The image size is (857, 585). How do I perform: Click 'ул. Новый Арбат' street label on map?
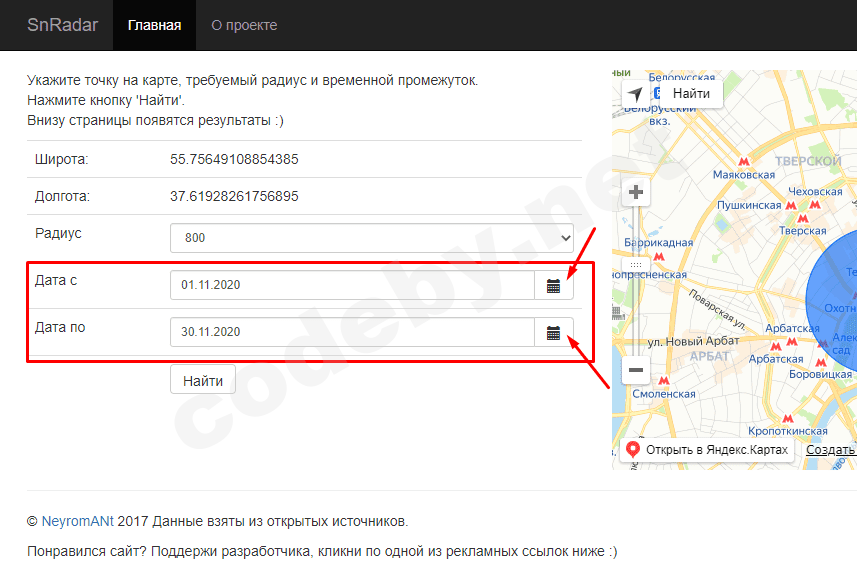[693, 342]
